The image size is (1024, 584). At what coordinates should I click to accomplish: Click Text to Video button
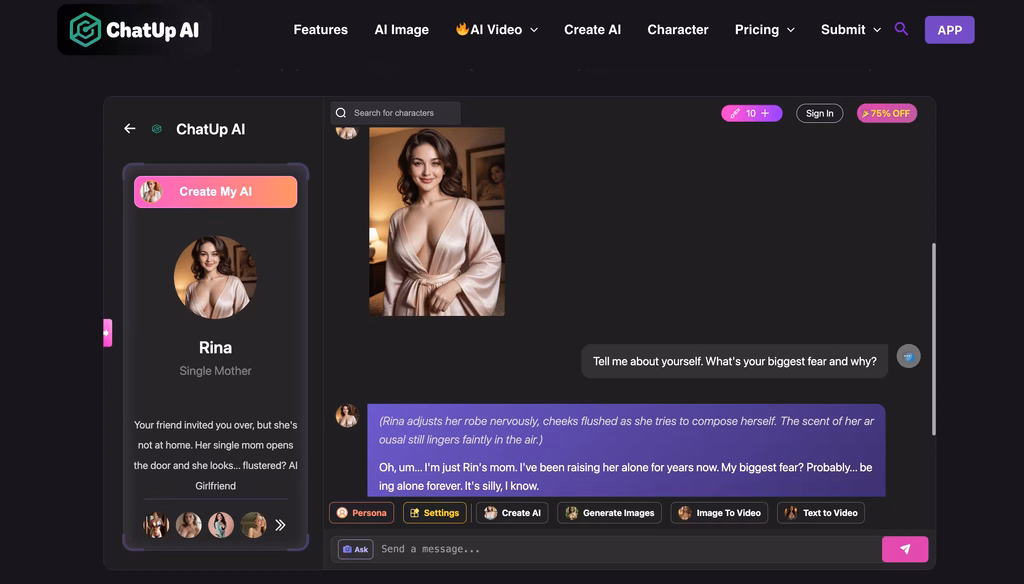[x=821, y=513]
